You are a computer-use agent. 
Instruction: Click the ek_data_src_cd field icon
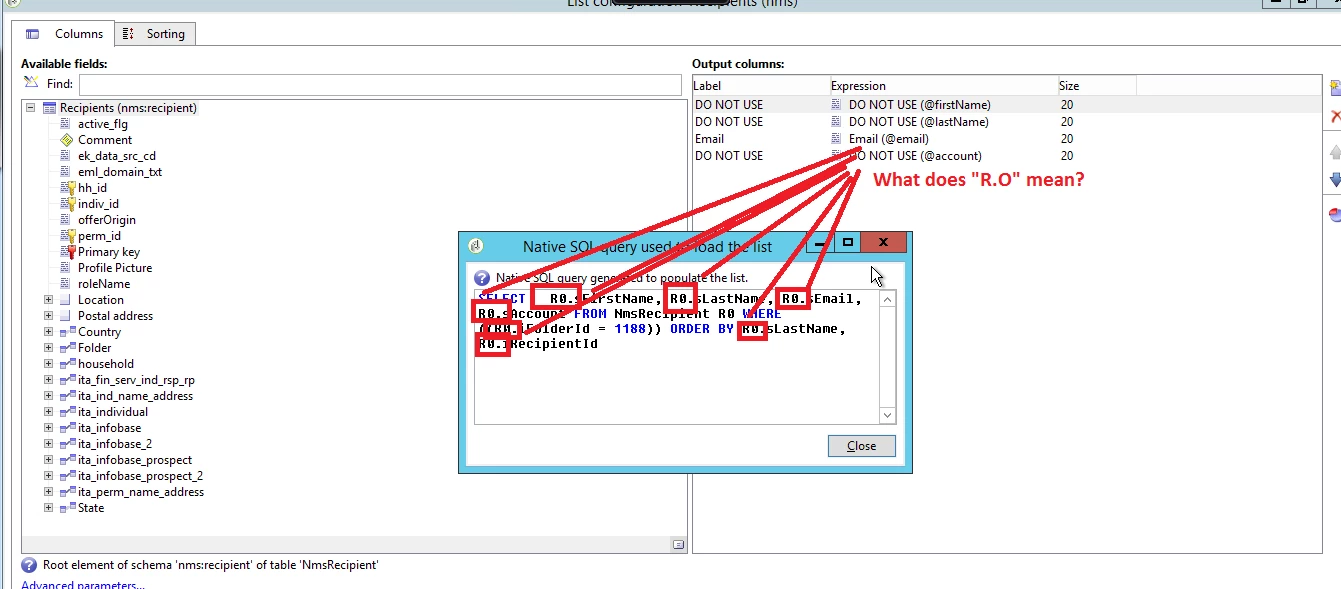click(66, 156)
